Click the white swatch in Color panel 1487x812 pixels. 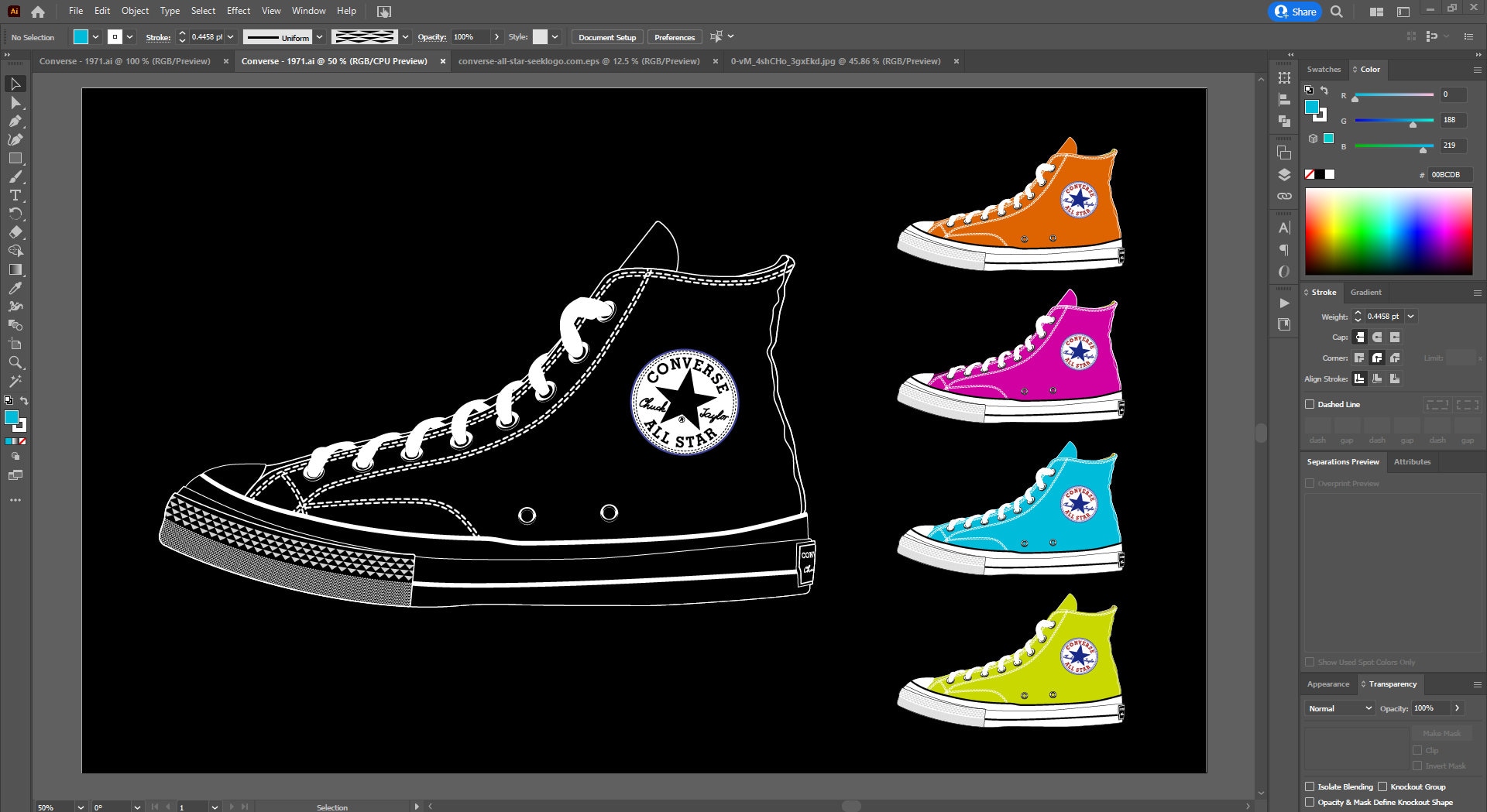[1330, 174]
